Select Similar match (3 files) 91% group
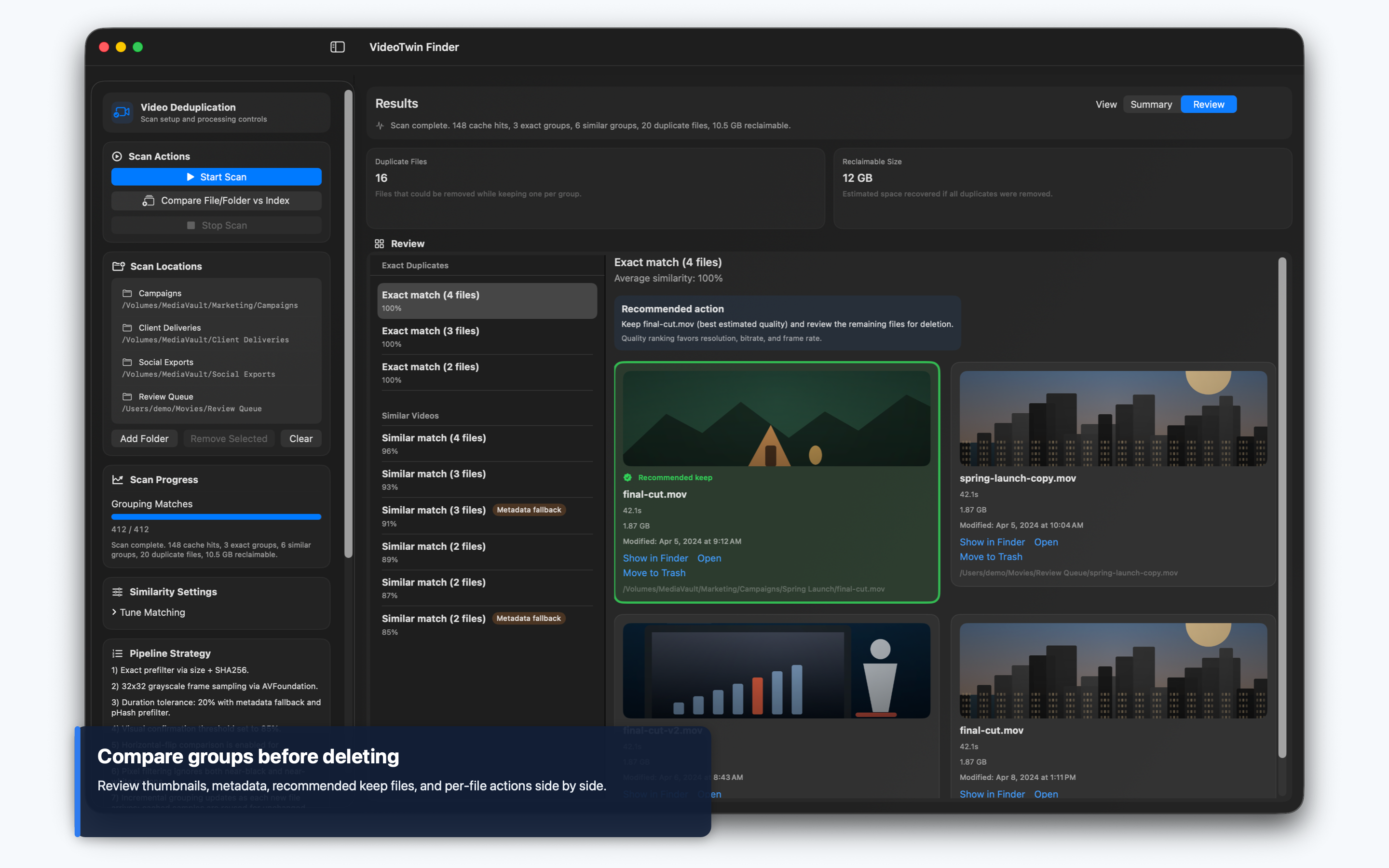 tap(487, 516)
